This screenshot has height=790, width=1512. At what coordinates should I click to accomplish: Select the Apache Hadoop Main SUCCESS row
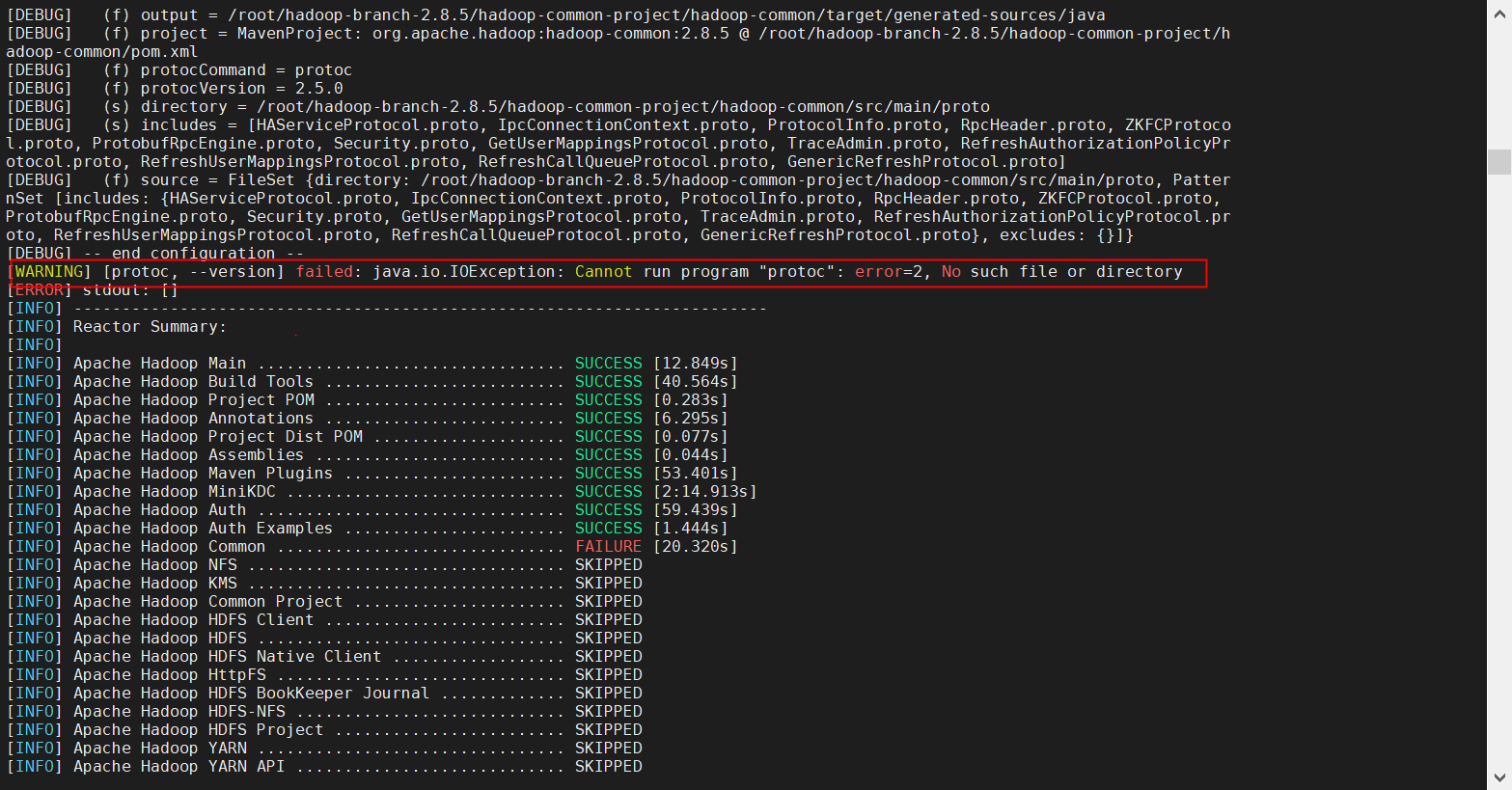point(372,364)
